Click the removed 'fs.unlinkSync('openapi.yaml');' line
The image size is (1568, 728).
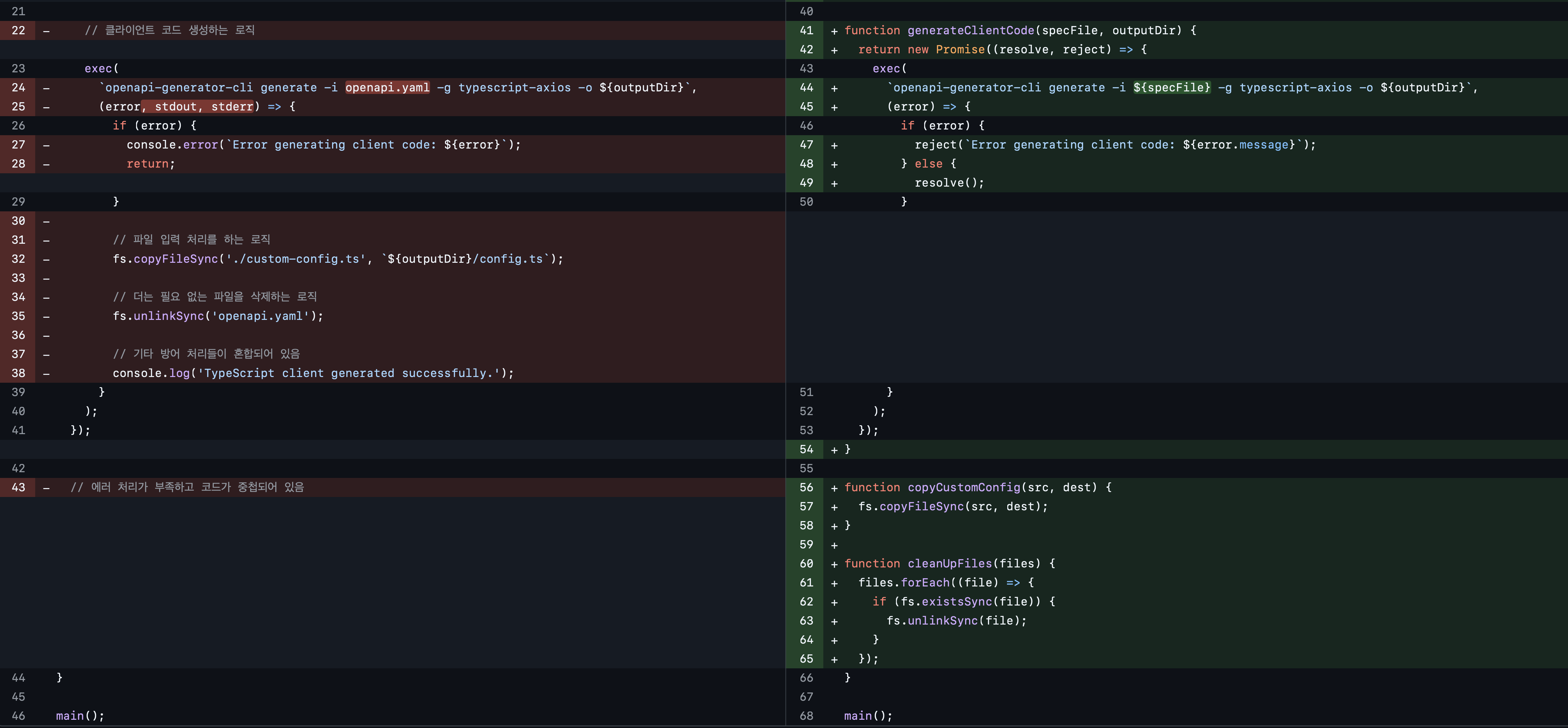[x=218, y=316]
